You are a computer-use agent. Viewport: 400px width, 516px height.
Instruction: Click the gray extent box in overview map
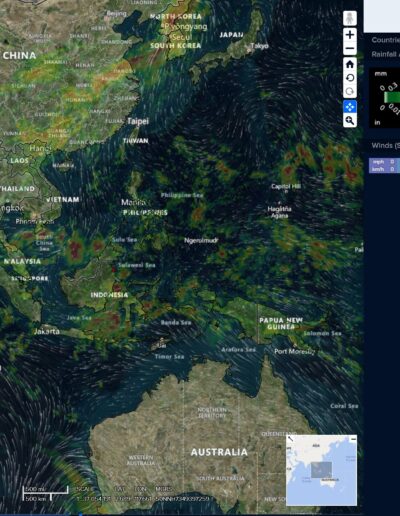321,470
